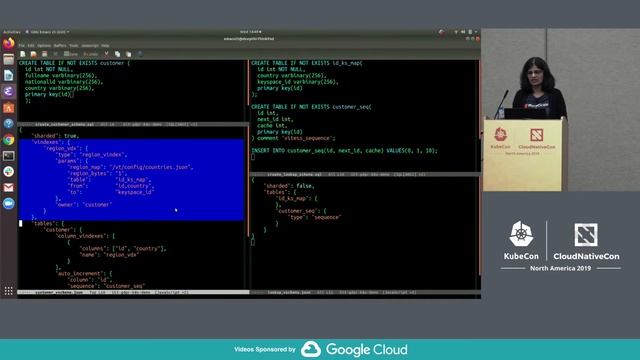Click 'CREATE TABLE IF NOT EXISTS customer_seq(' line
640x360 pixels.
(x=311, y=107)
